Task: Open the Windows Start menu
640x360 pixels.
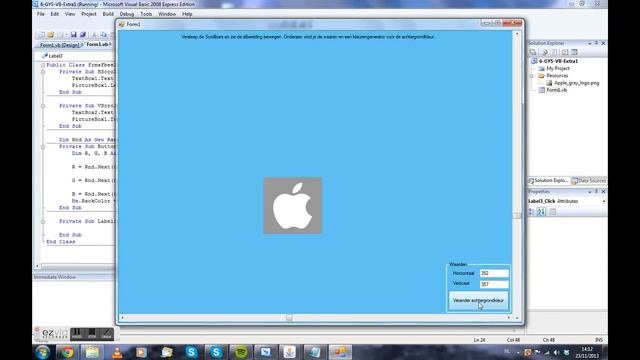Action: (42, 352)
